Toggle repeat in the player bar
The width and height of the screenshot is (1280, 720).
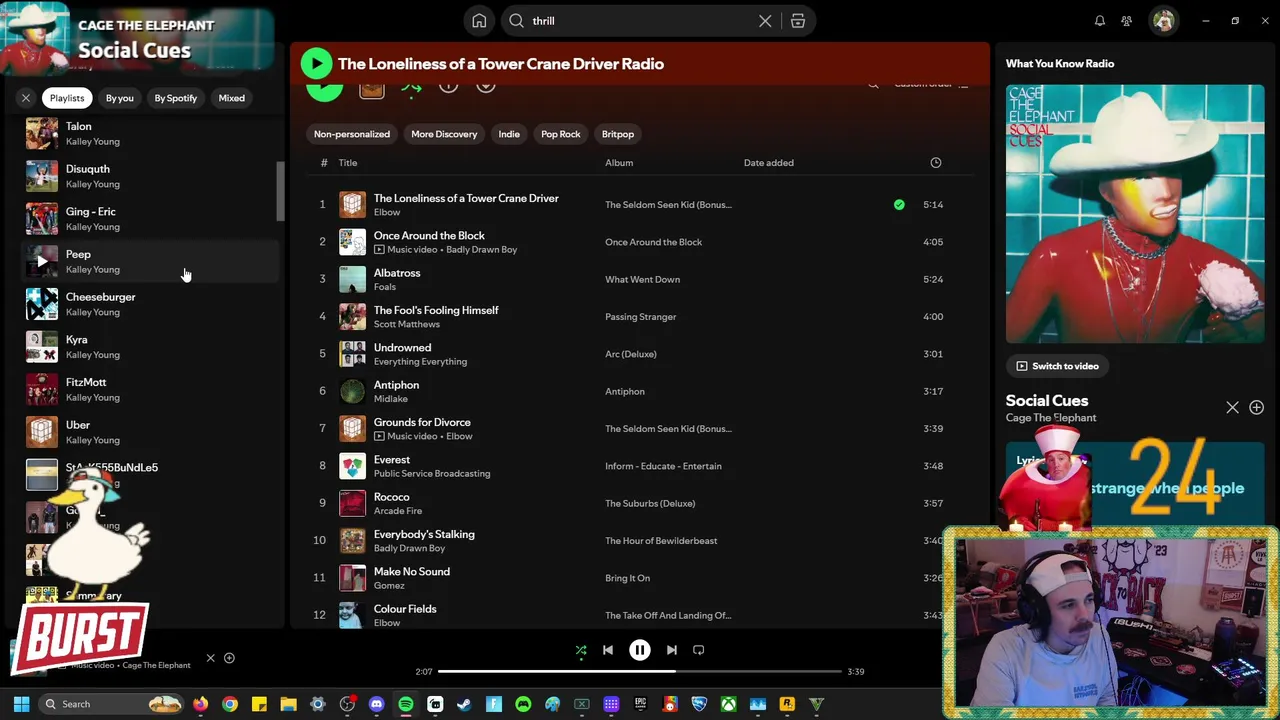pyautogui.click(x=699, y=650)
